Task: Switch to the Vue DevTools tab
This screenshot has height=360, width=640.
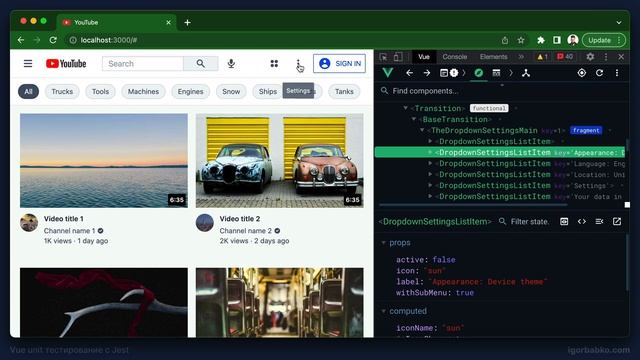Action: coord(424,57)
